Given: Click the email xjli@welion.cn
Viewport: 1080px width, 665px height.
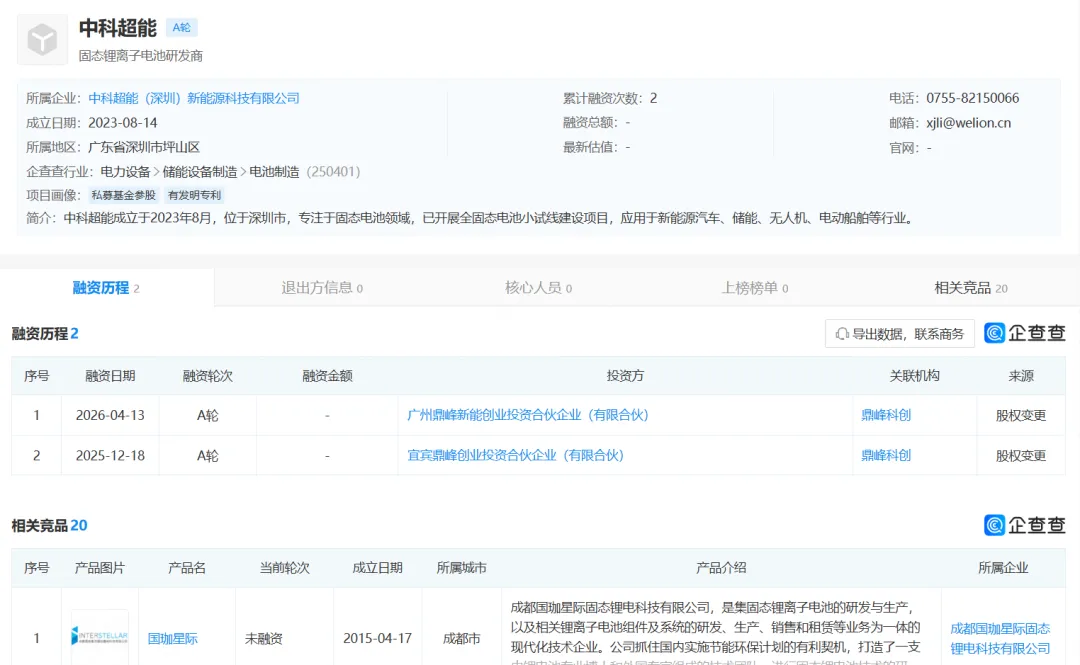Looking at the screenshot, I should [968, 123].
